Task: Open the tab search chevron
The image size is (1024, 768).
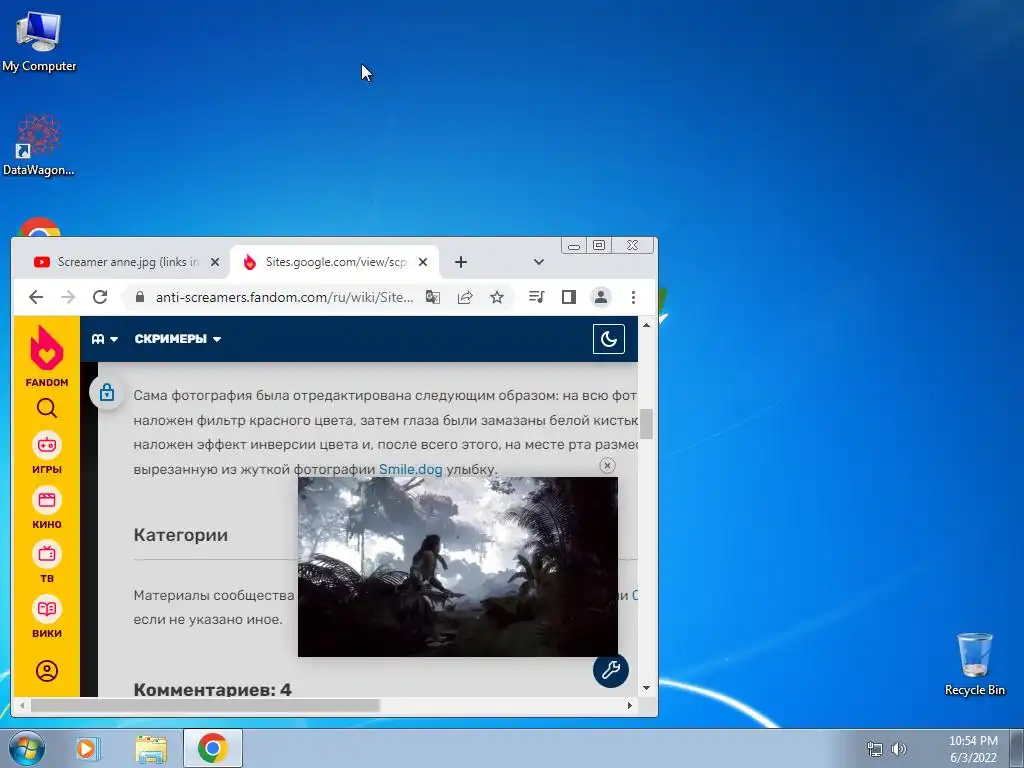Action: pos(539,262)
